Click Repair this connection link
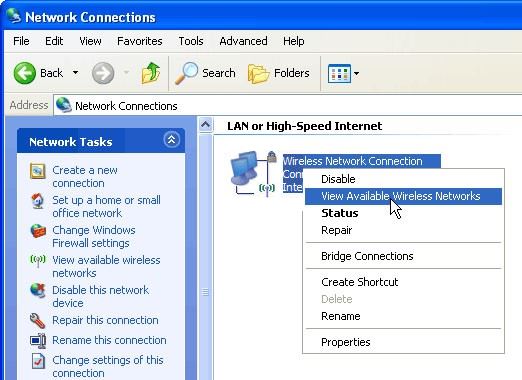Screen dimensions: 522x380 tap(105, 320)
